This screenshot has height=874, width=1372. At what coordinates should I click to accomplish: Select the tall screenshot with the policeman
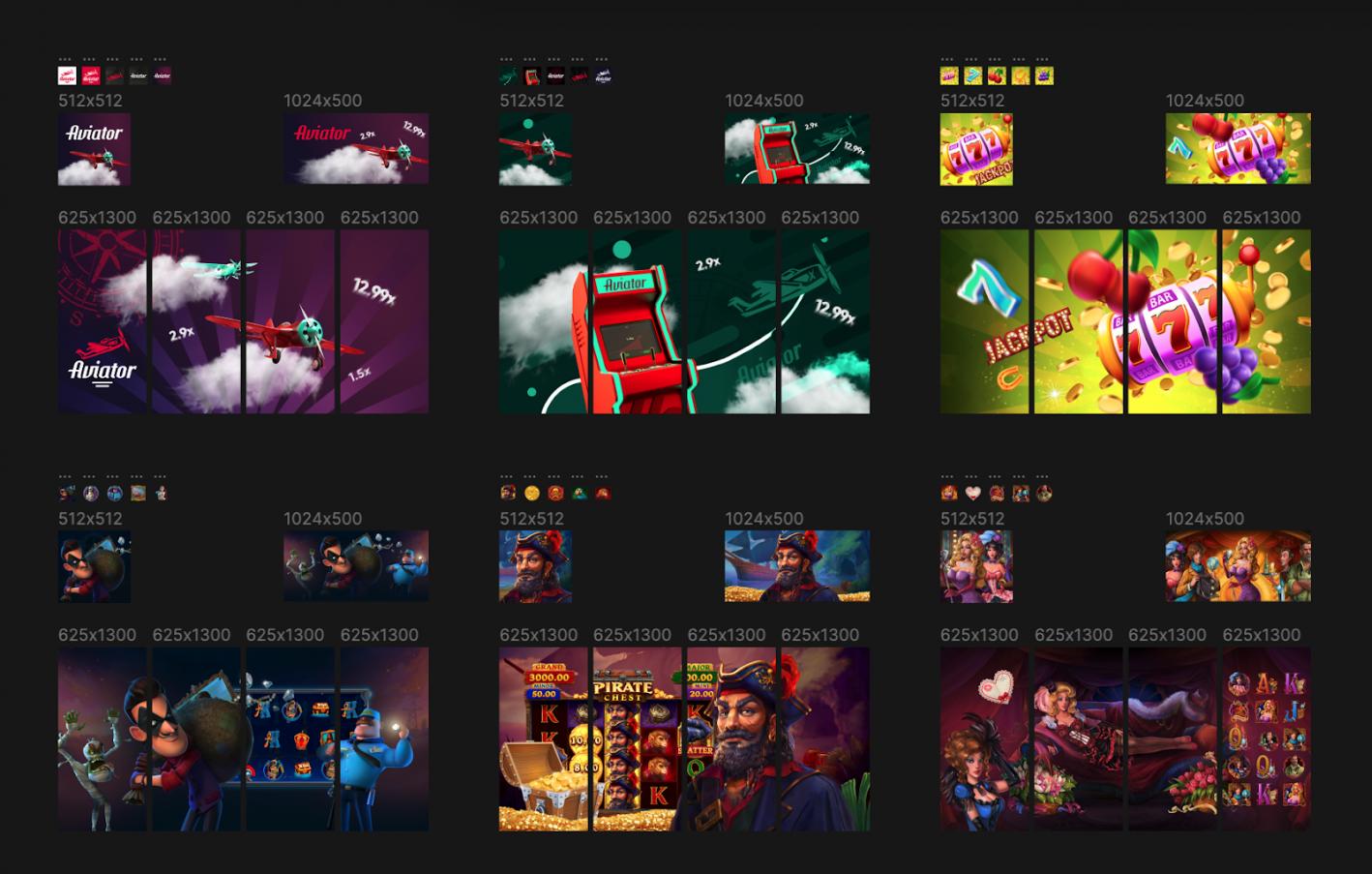[x=384, y=739]
